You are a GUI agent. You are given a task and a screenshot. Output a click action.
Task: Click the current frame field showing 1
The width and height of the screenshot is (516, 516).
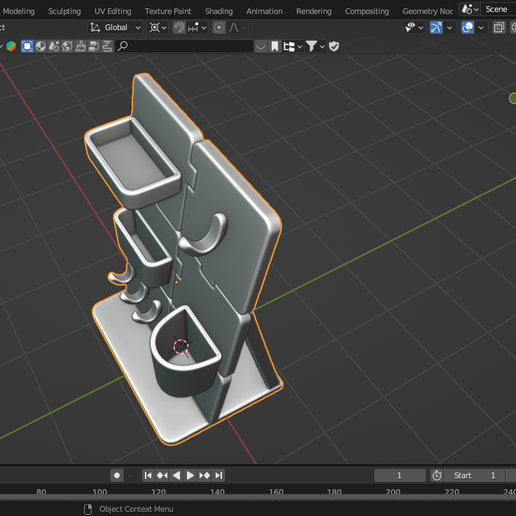point(400,475)
